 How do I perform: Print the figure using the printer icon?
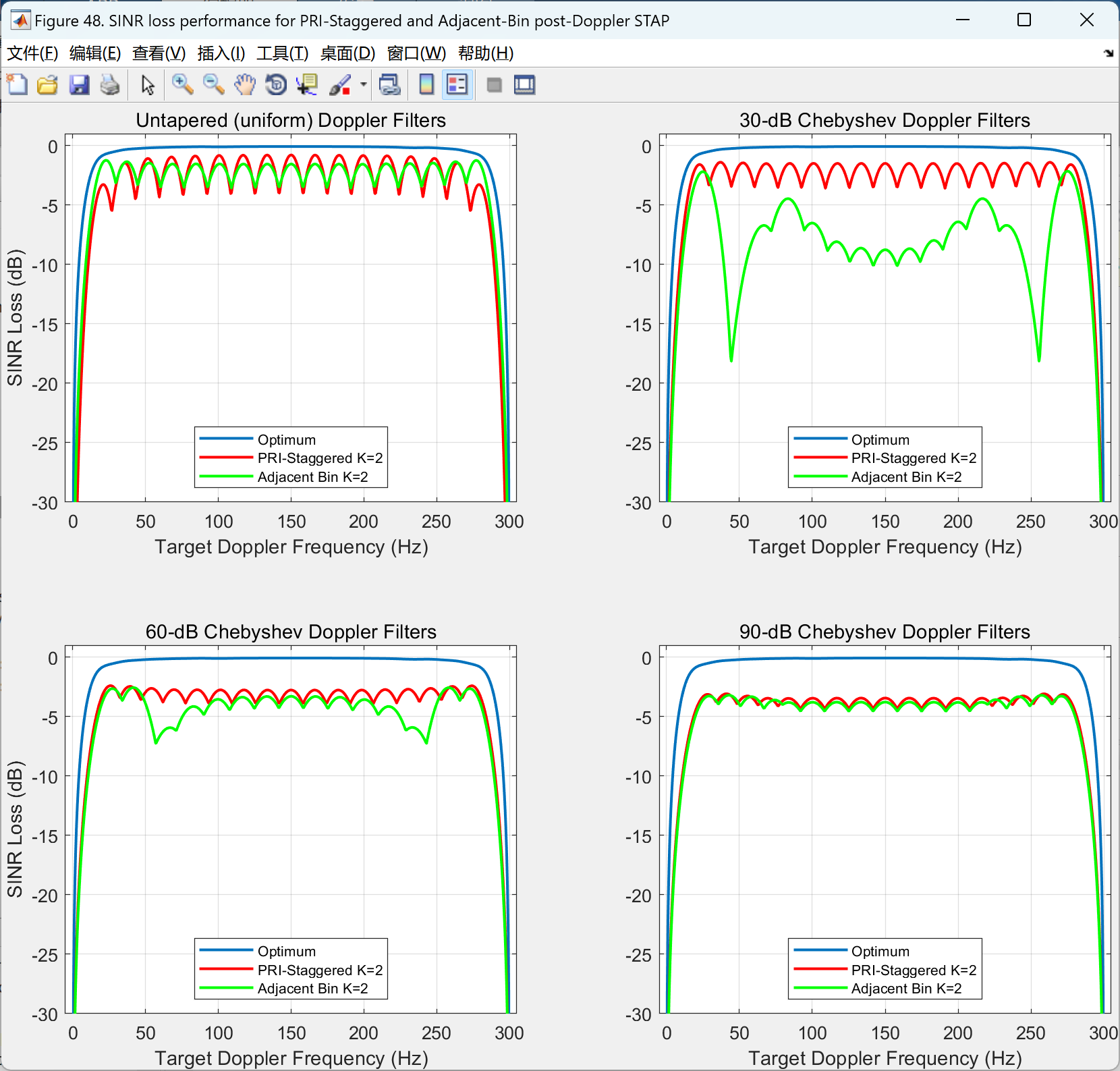click(110, 84)
